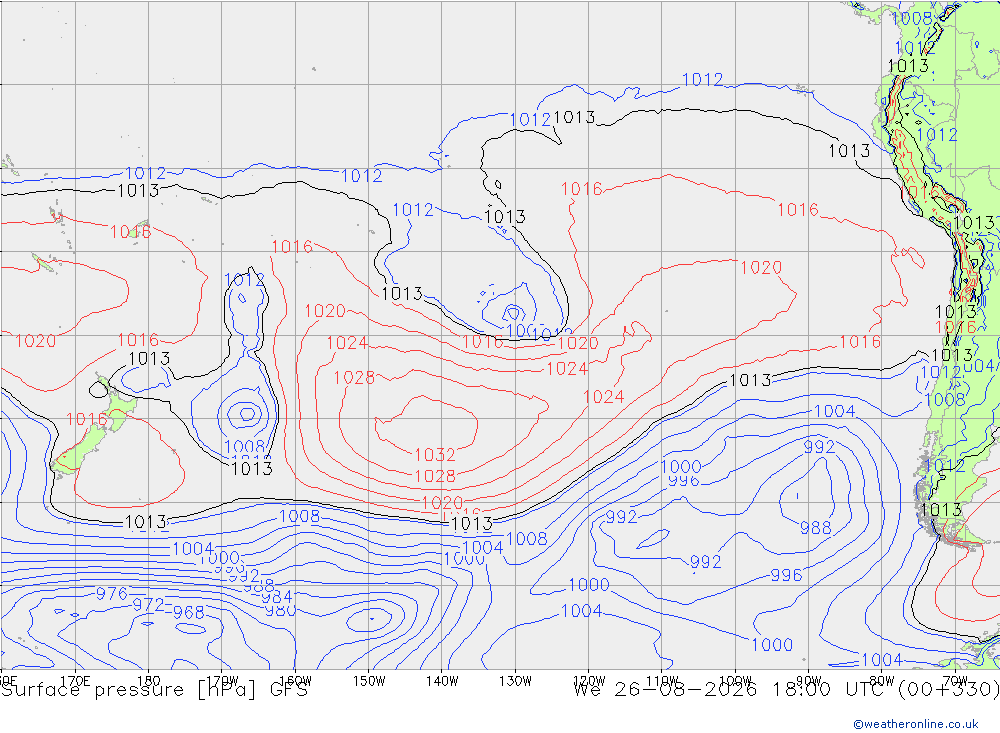Screen dimensions: 1000x733
Task: Select the 968 isobar label
Action: [x=189, y=612]
